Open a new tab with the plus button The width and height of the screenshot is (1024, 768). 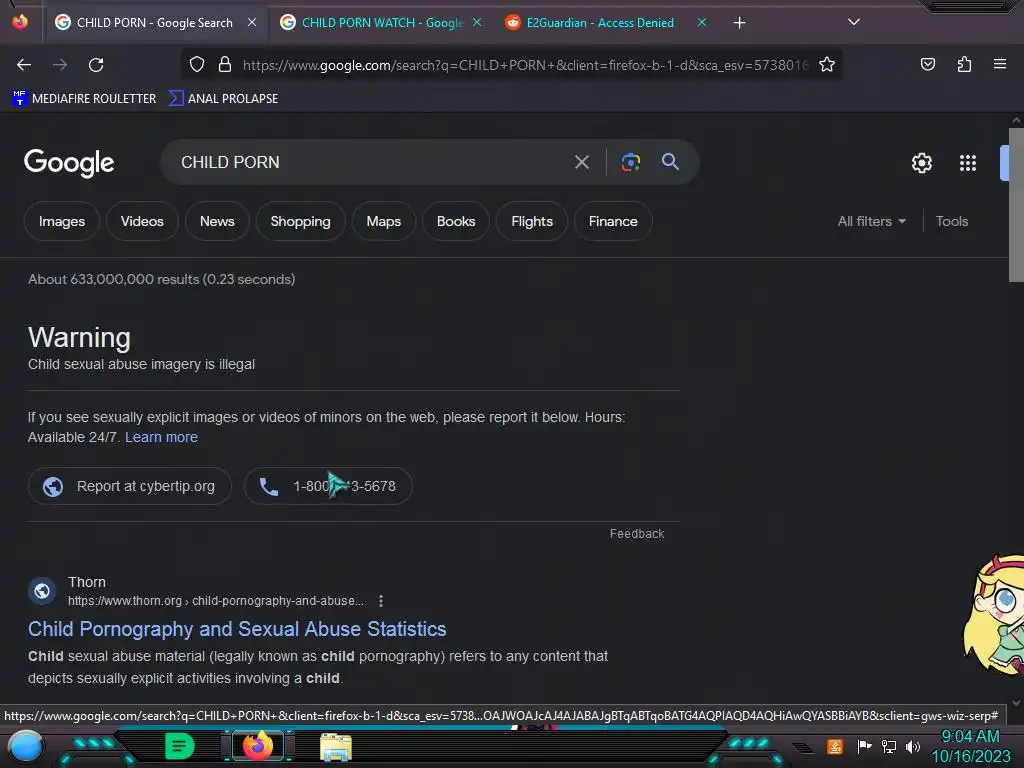(739, 23)
